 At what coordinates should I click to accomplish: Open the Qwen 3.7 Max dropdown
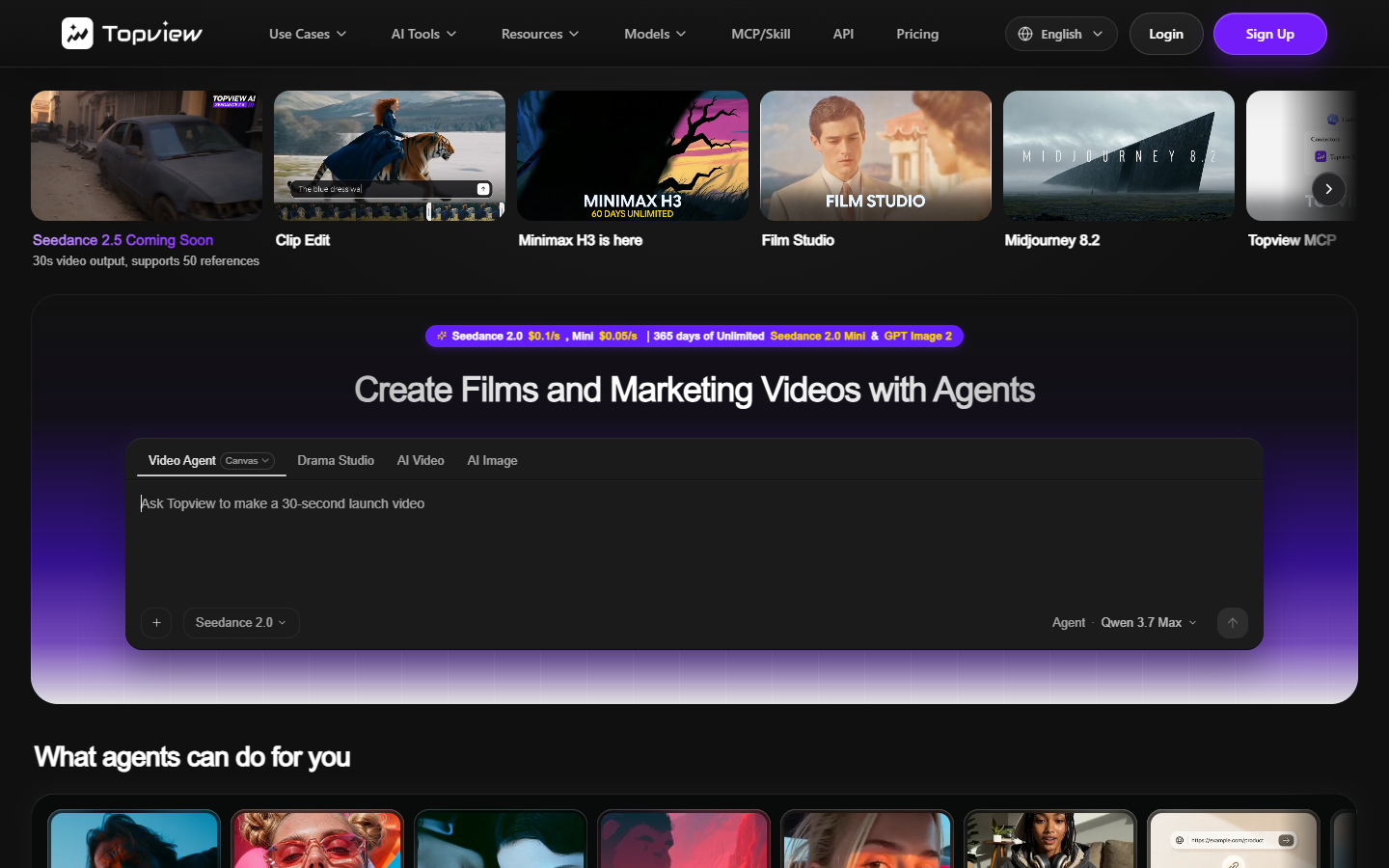click(x=1149, y=623)
